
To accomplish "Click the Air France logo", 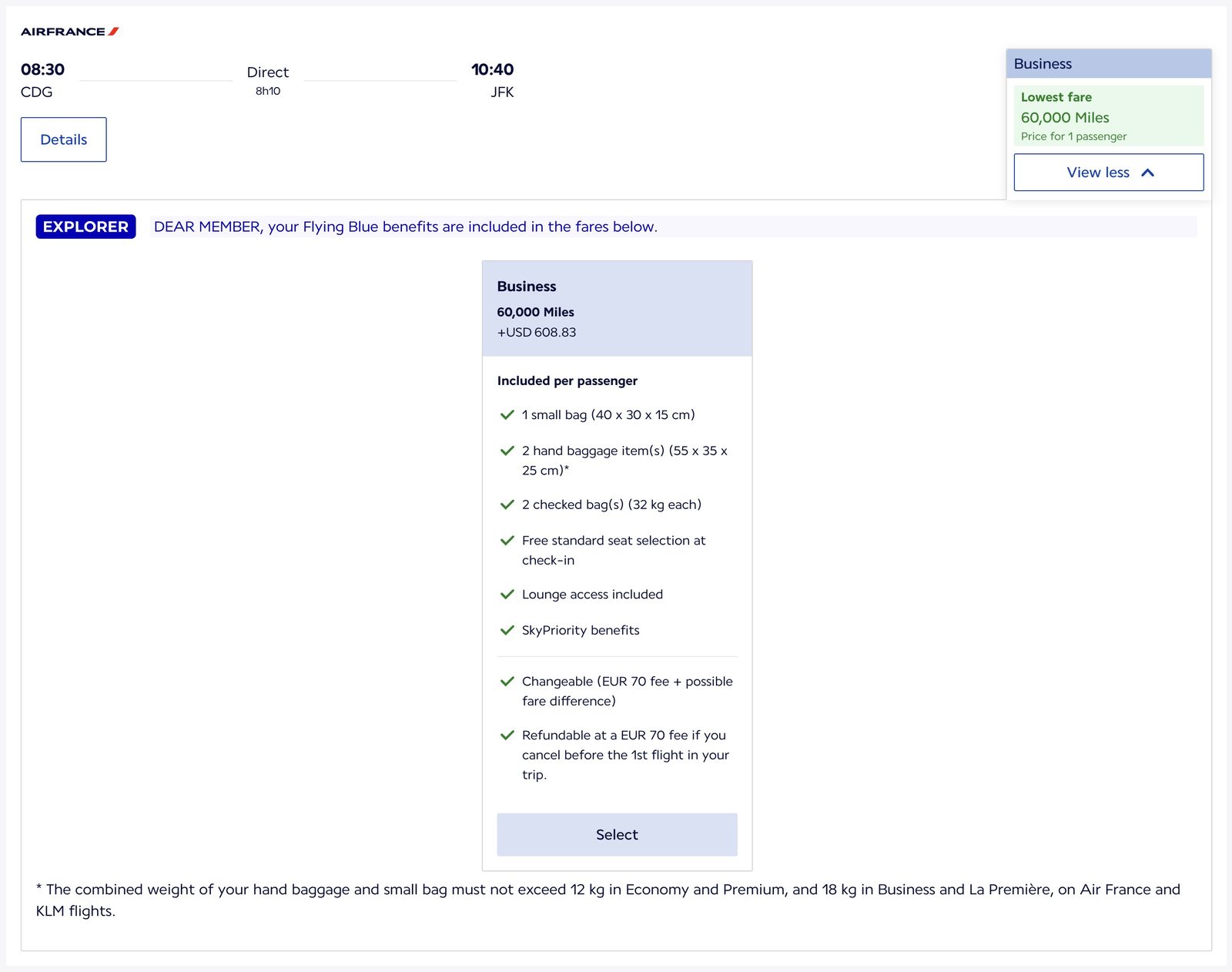I will click(x=69, y=32).
